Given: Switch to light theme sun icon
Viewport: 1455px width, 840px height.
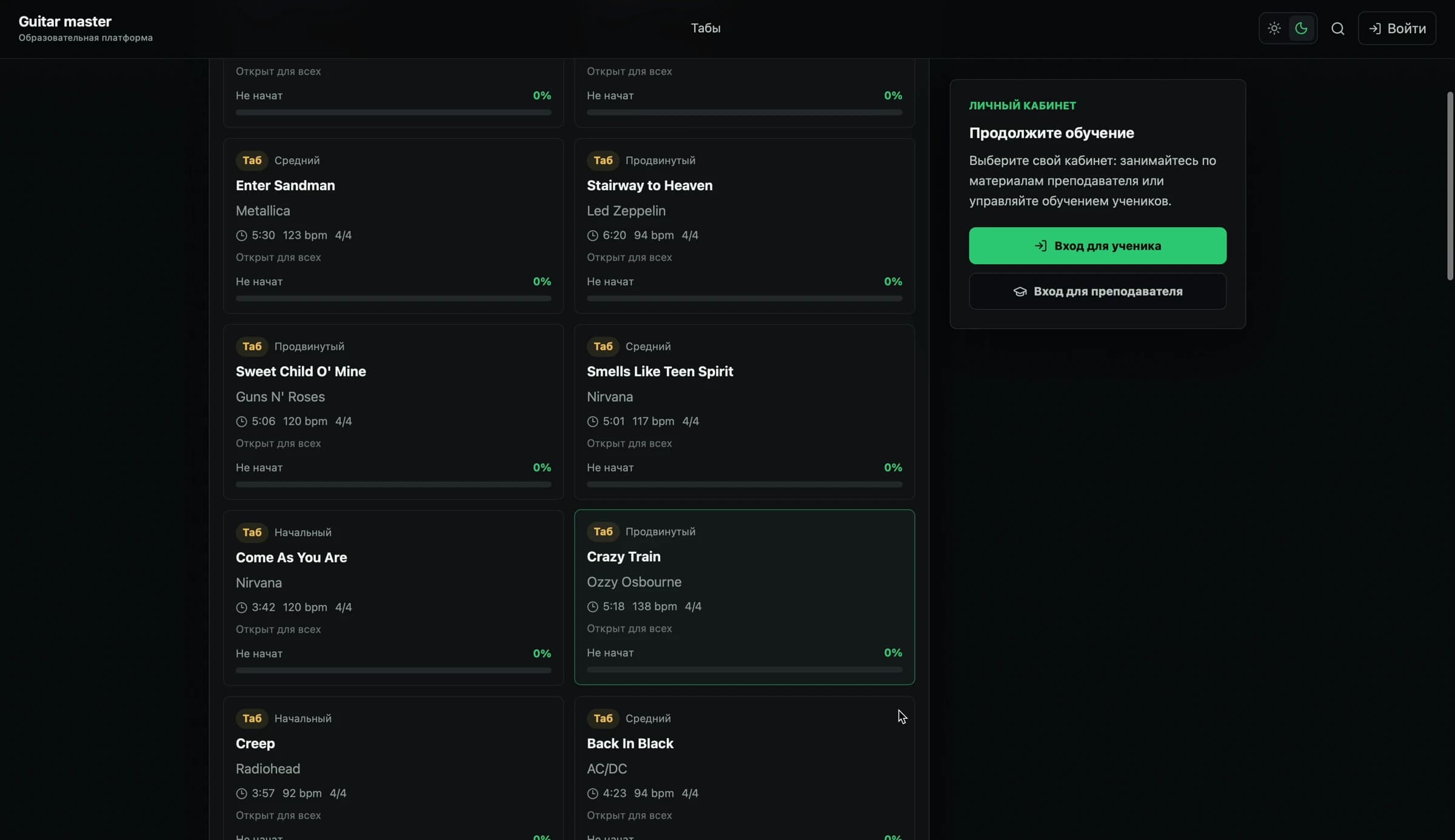Looking at the screenshot, I should 1274,28.
